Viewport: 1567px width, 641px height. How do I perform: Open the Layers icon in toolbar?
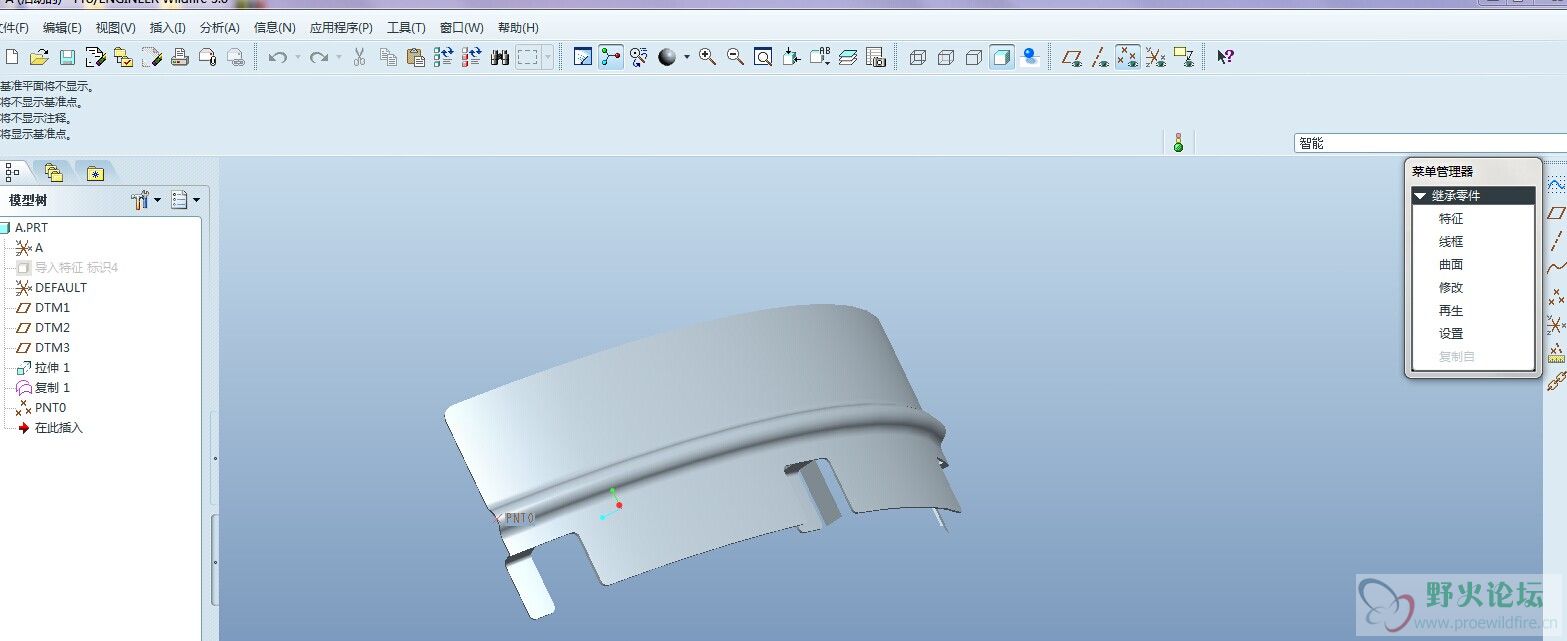coord(848,57)
